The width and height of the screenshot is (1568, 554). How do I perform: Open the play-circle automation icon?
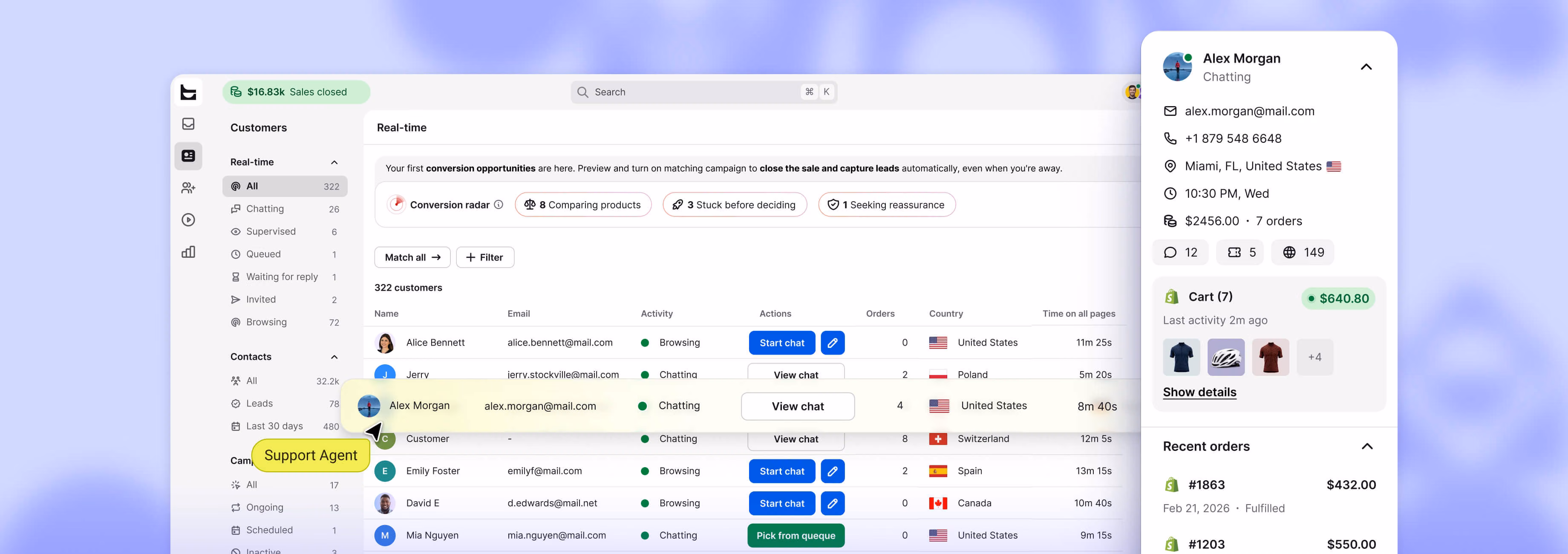click(188, 220)
